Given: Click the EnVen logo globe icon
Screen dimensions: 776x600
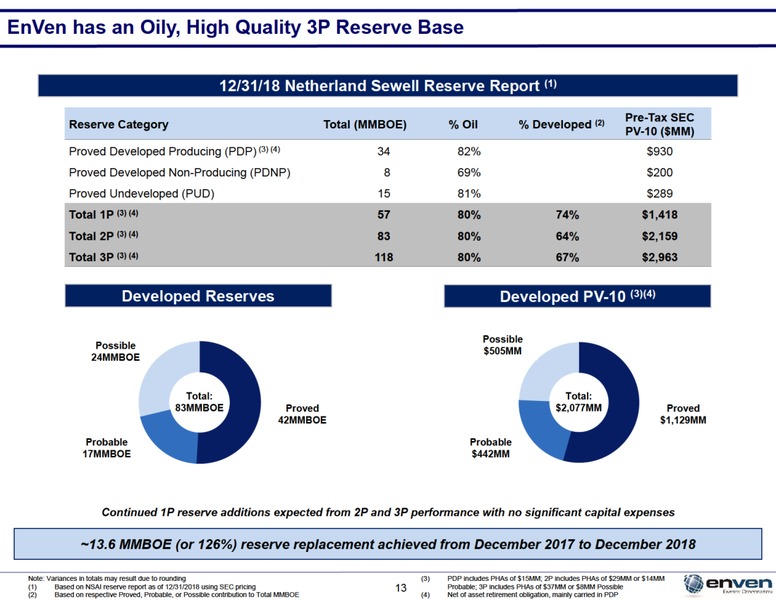Looking at the screenshot, I should click(693, 584).
